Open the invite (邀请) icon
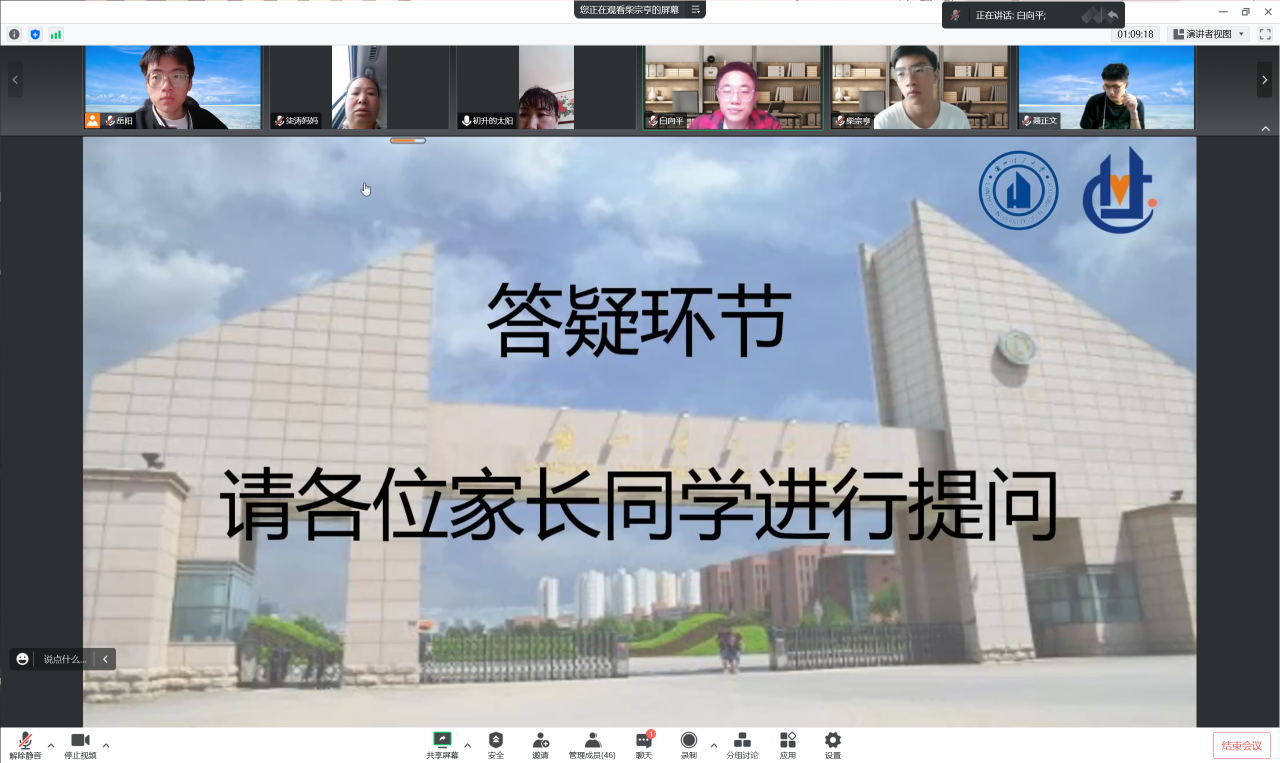This screenshot has width=1280, height=763. point(540,744)
